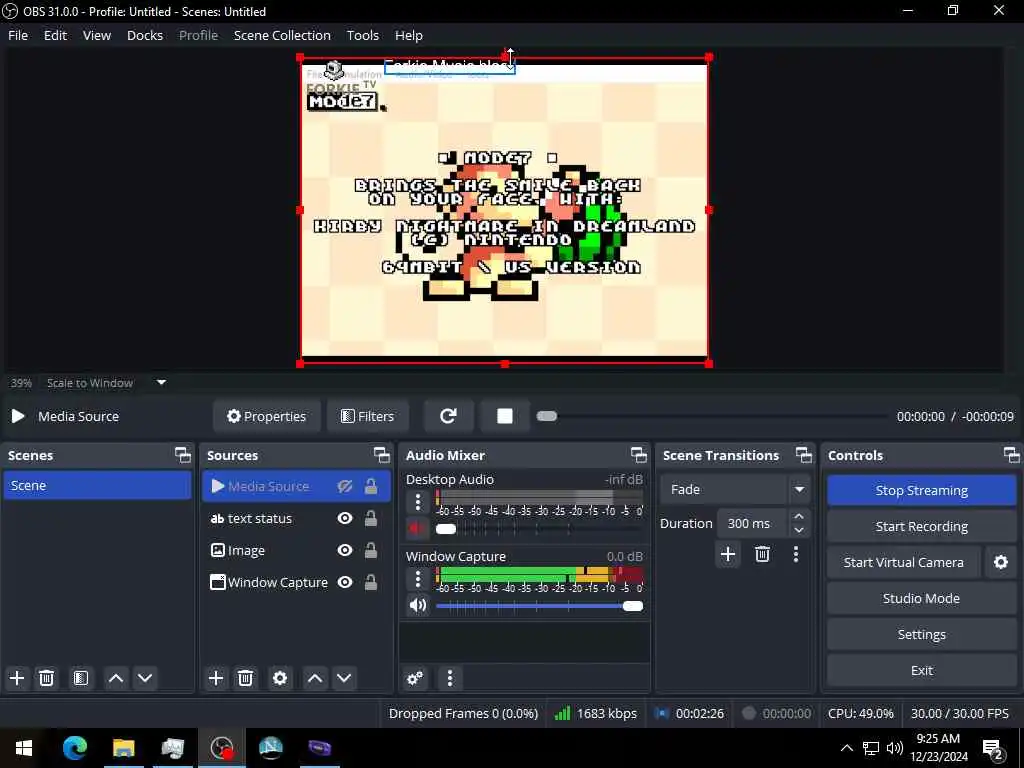Viewport: 1024px width, 768px height.
Task: Open Desktop Audio options three-dots
Action: (418, 502)
